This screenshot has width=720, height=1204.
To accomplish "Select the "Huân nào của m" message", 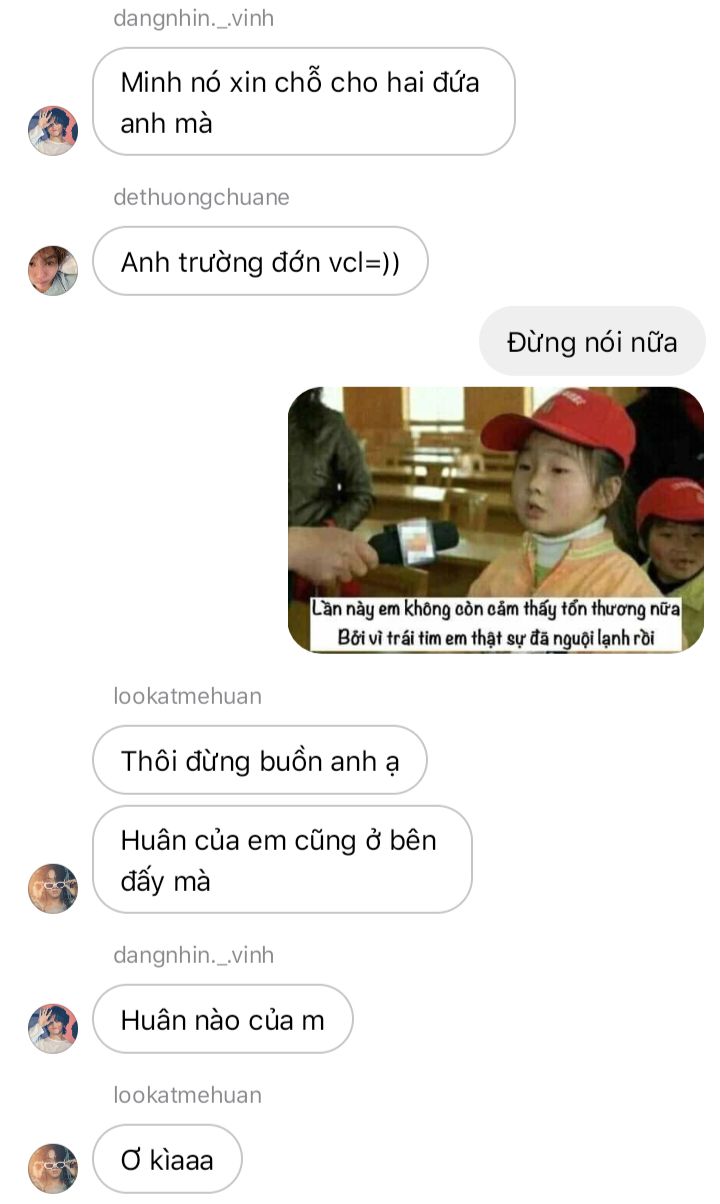I will point(222,1020).
